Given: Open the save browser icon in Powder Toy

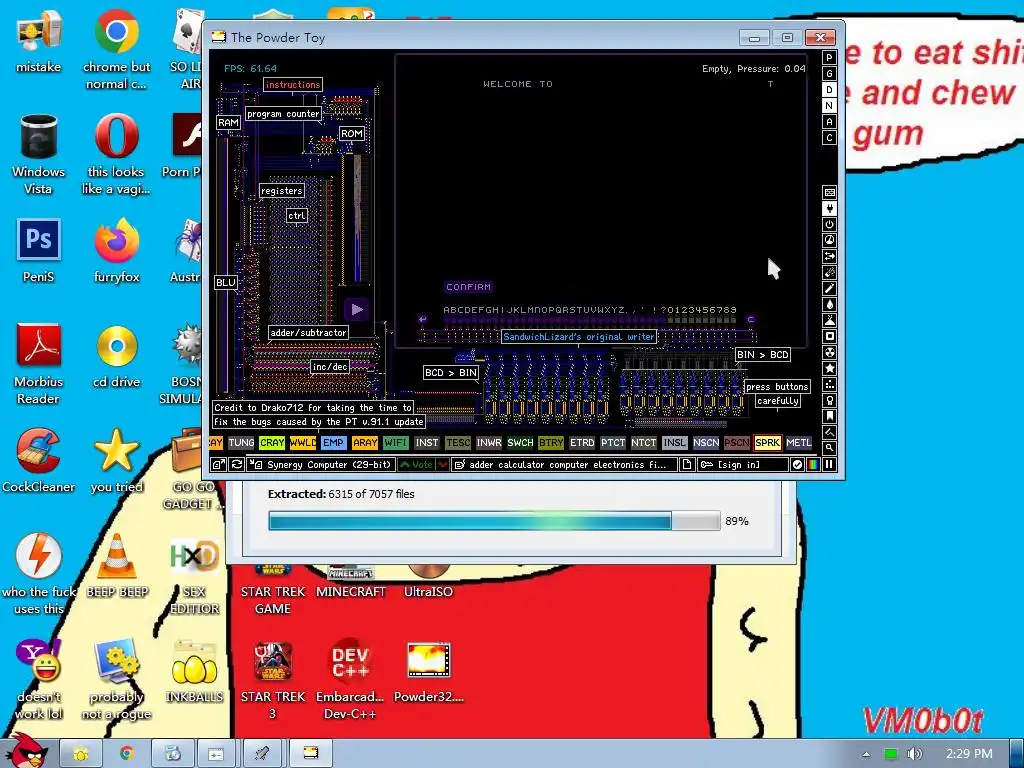Looking at the screenshot, I should pos(218,464).
